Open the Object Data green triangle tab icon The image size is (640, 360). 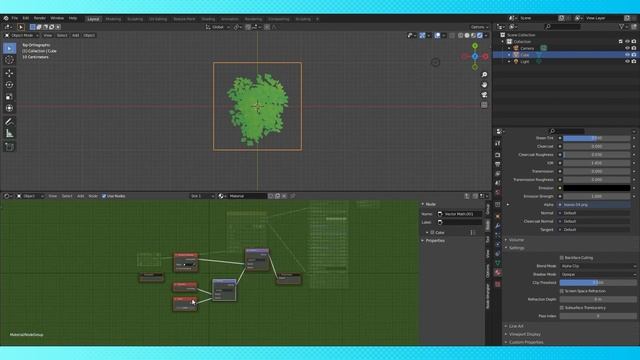point(498,263)
